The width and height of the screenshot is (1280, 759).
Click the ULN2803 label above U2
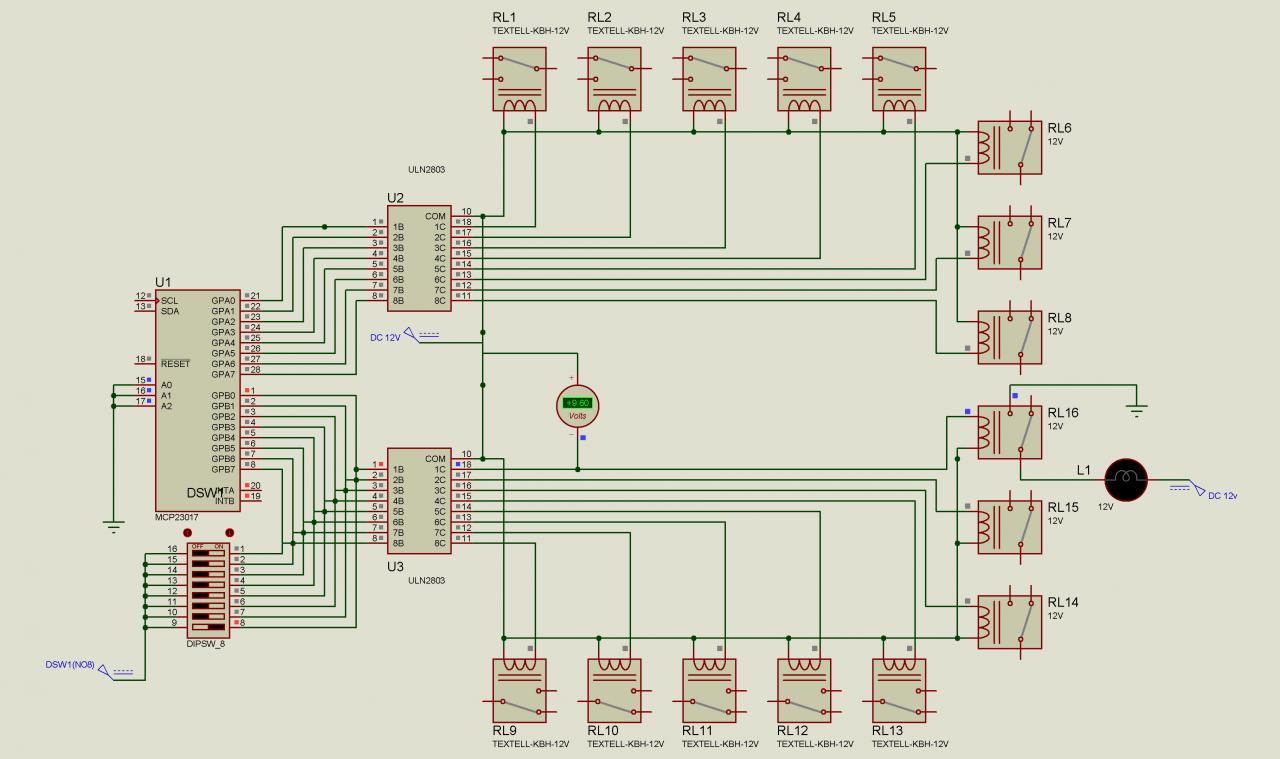427,170
